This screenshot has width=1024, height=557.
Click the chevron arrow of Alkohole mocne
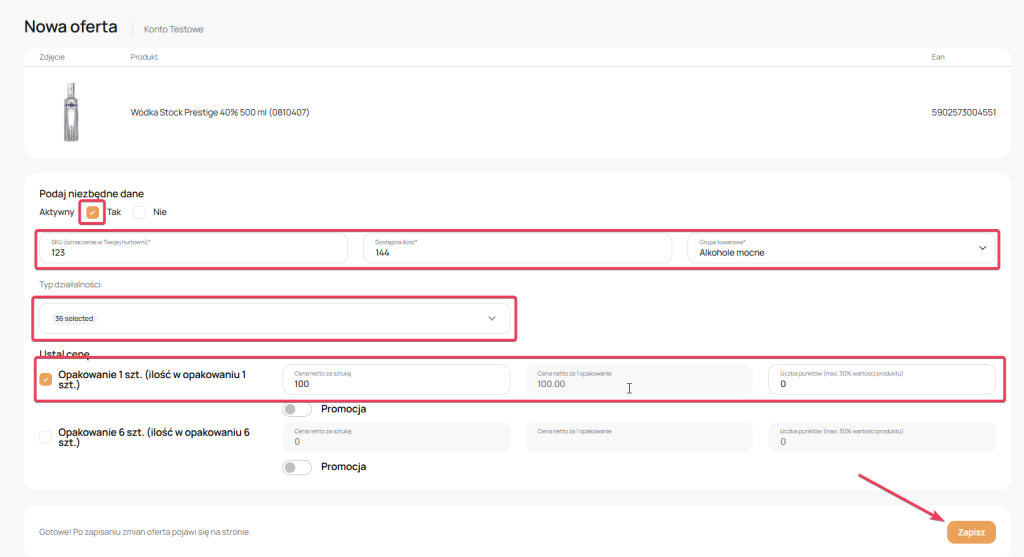pyautogui.click(x=982, y=249)
